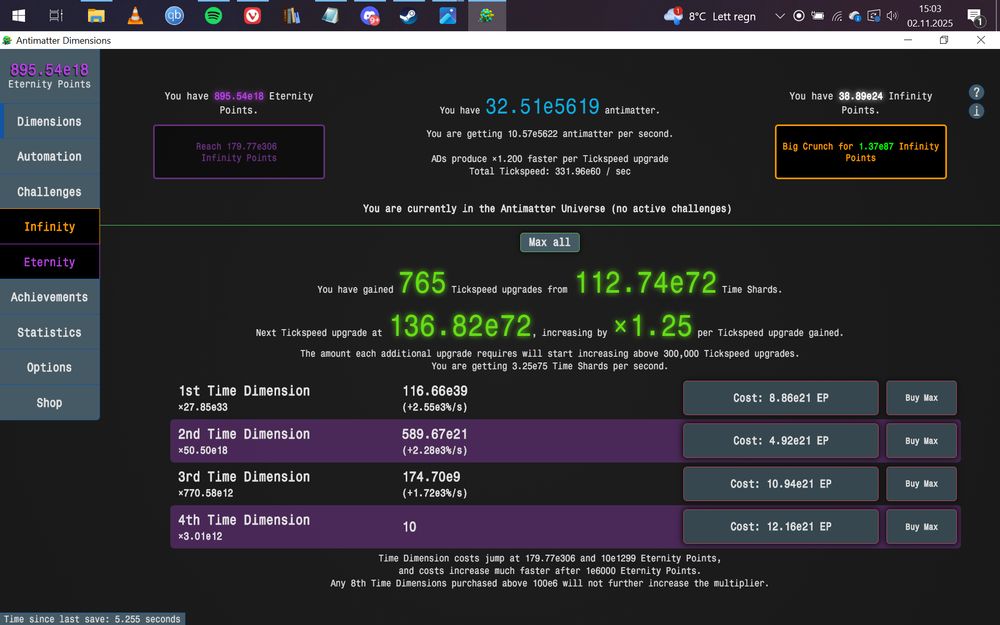The width and height of the screenshot is (1000, 625).
Task: Expand the hidden system tray icons chevron
Action: pos(779,15)
